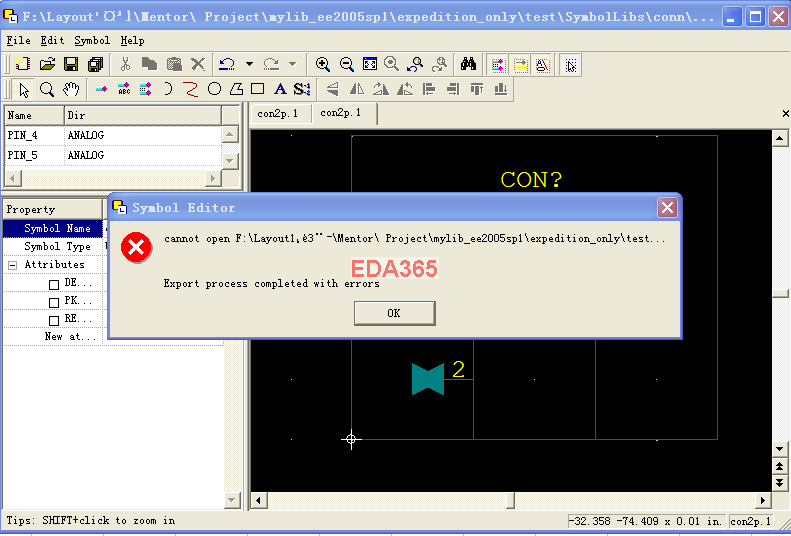This screenshot has height=536, width=791.
Task: Tick the PK... attribute checkbox
Action: (54, 303)
